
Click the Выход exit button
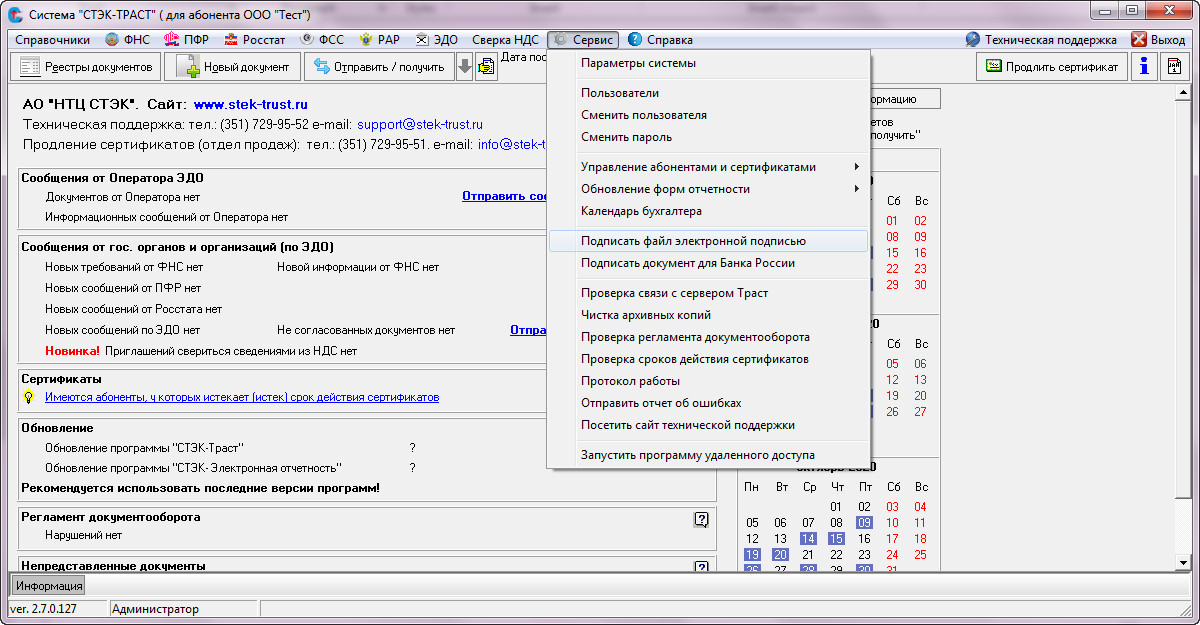[x=1158, y=40]
